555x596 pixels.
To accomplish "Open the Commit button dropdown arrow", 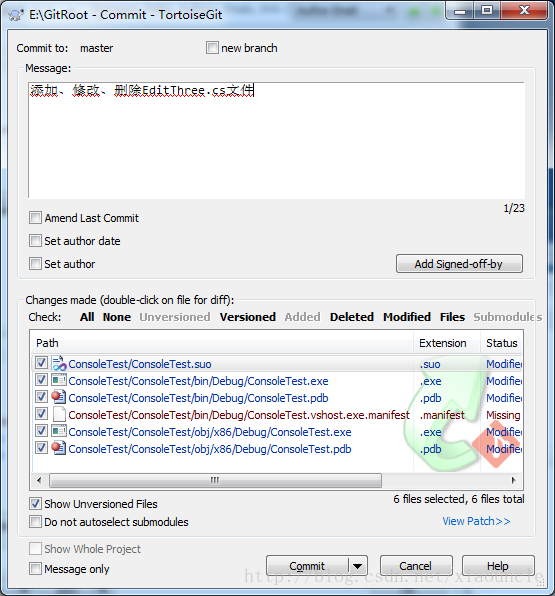I will [x=358, y=566].
